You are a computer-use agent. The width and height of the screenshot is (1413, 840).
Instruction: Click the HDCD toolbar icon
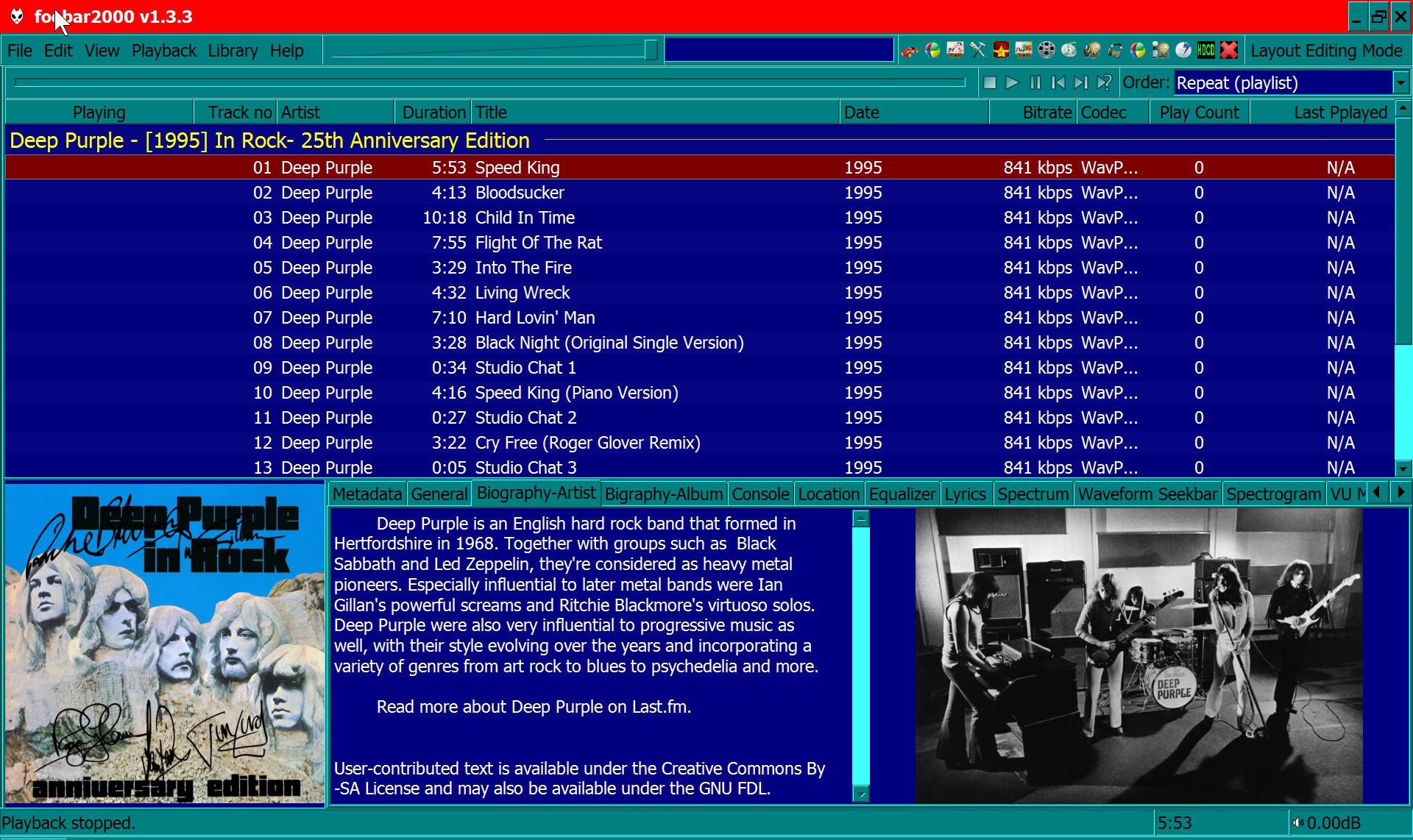pos(1206,50)
